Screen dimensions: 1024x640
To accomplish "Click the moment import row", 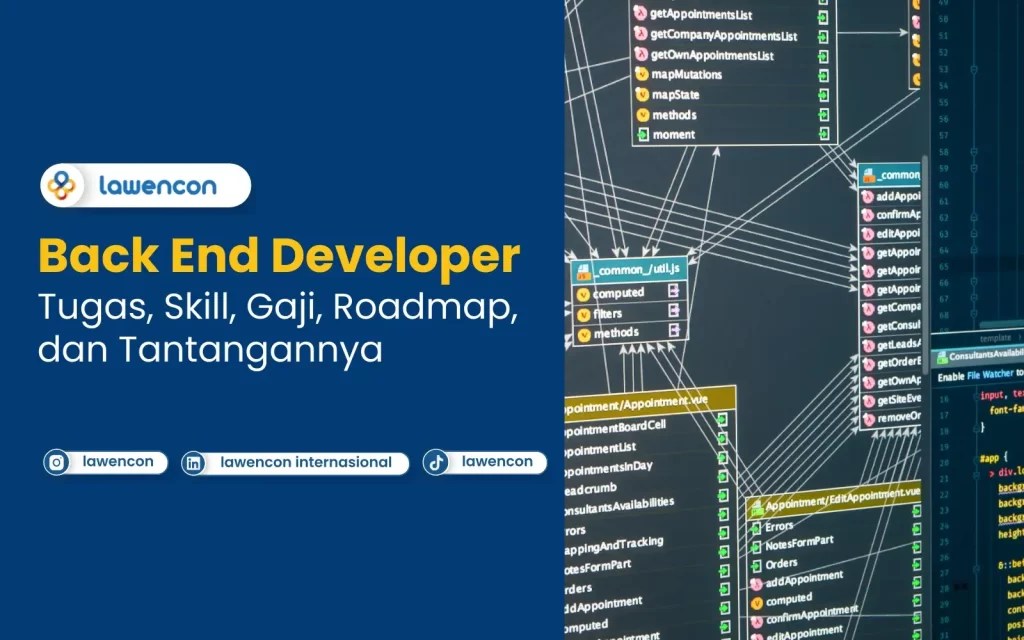I will pos(673,135).
